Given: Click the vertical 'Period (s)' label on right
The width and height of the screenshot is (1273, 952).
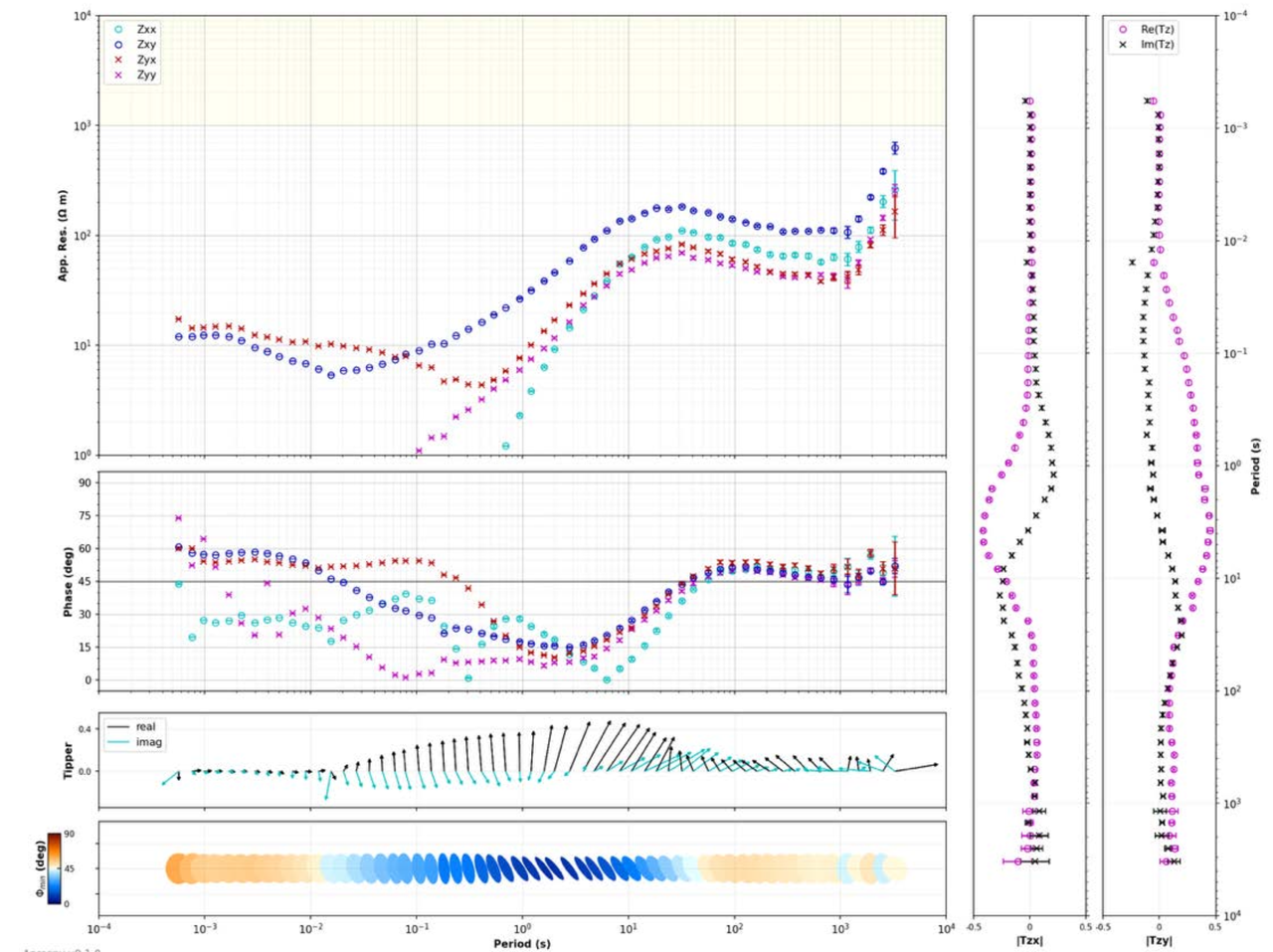Looking at the screenshot, I should 1256,466.
